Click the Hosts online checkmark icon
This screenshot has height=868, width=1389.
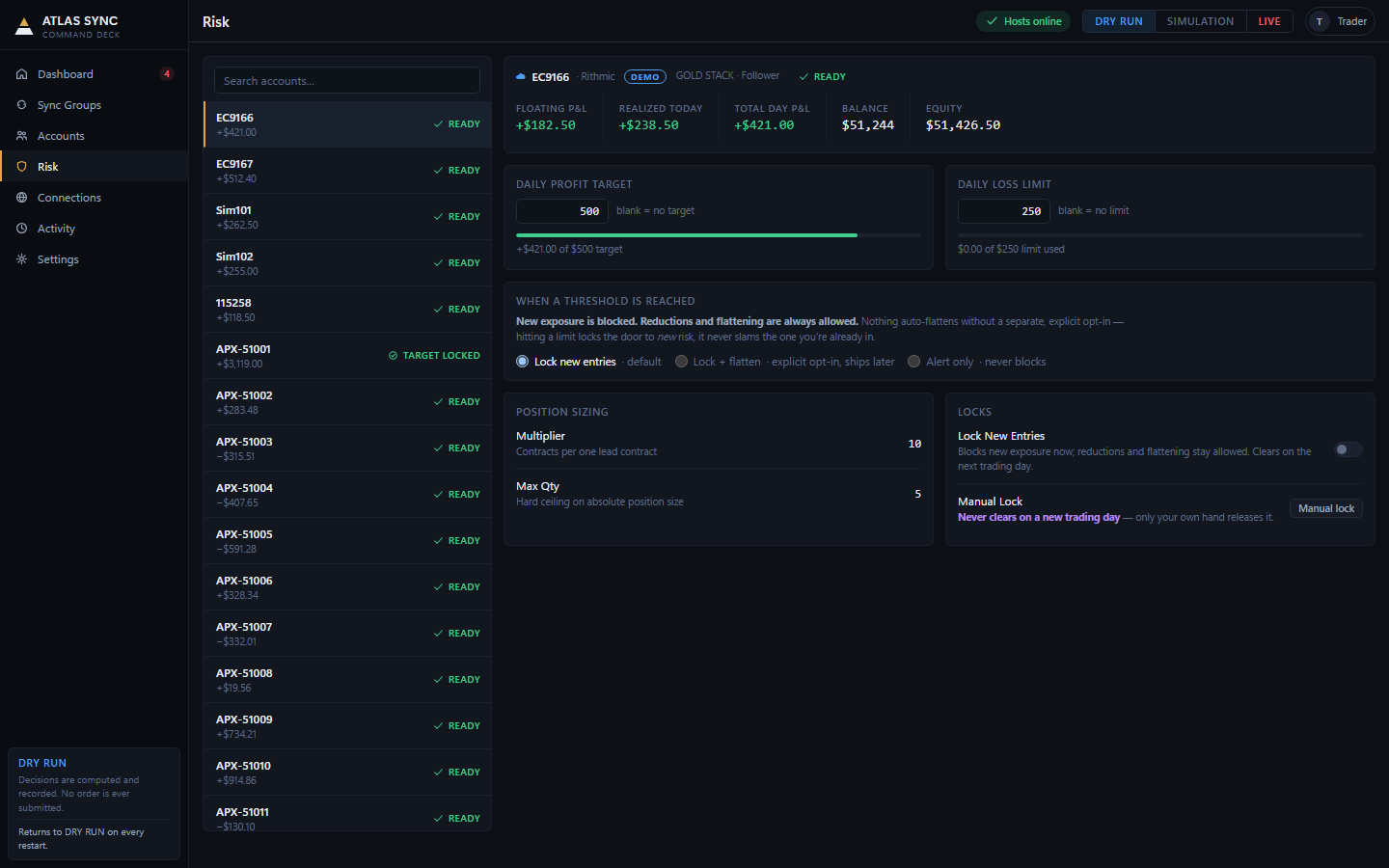(x=992, y=21)
